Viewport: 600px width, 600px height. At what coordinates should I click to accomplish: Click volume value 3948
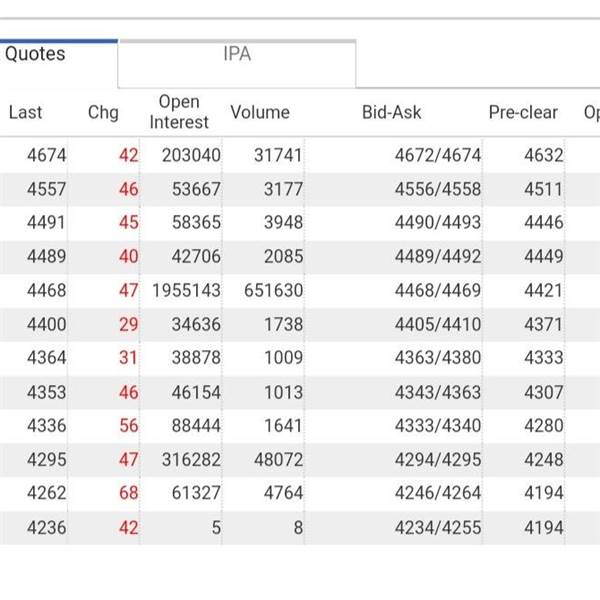tap(283, 222)
